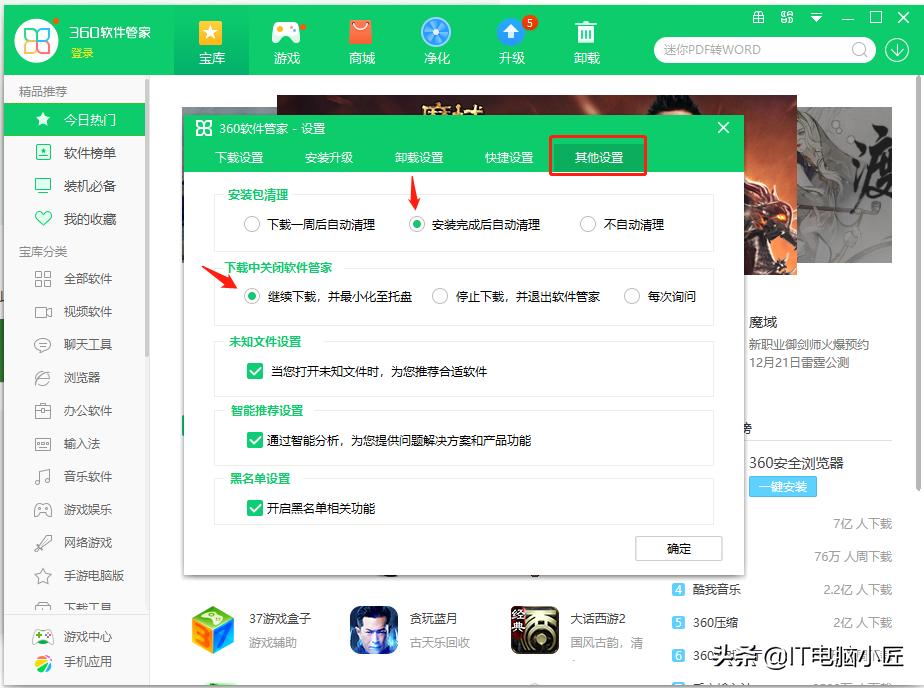924x688 pixels.
Task: Select the 不自动清理 radio option
Action: pos(588,224)
